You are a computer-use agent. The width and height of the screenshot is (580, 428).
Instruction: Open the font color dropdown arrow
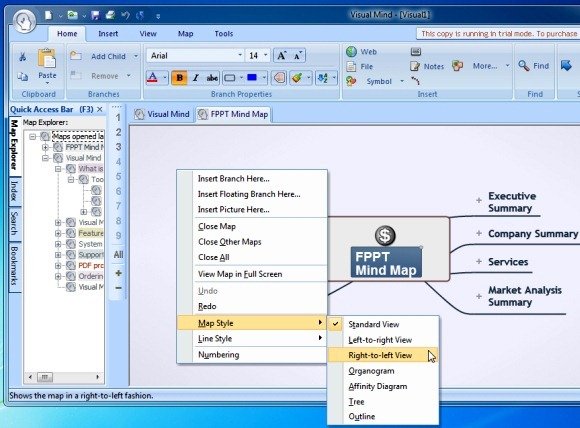tap(165, 78)
